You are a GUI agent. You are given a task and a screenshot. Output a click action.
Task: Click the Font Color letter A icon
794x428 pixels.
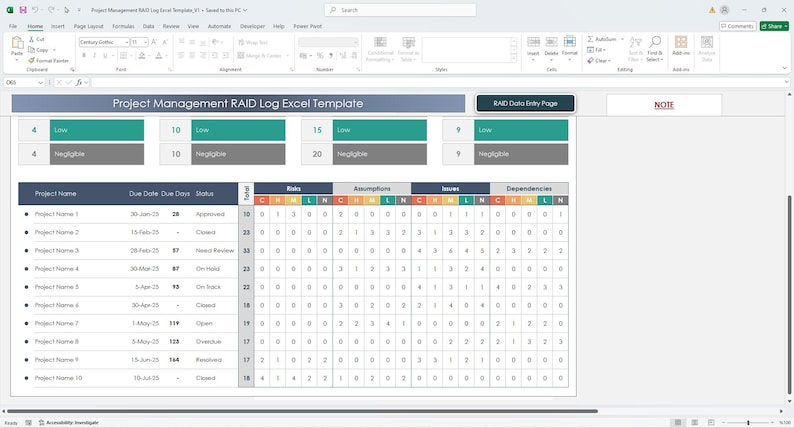click(159, 55)
